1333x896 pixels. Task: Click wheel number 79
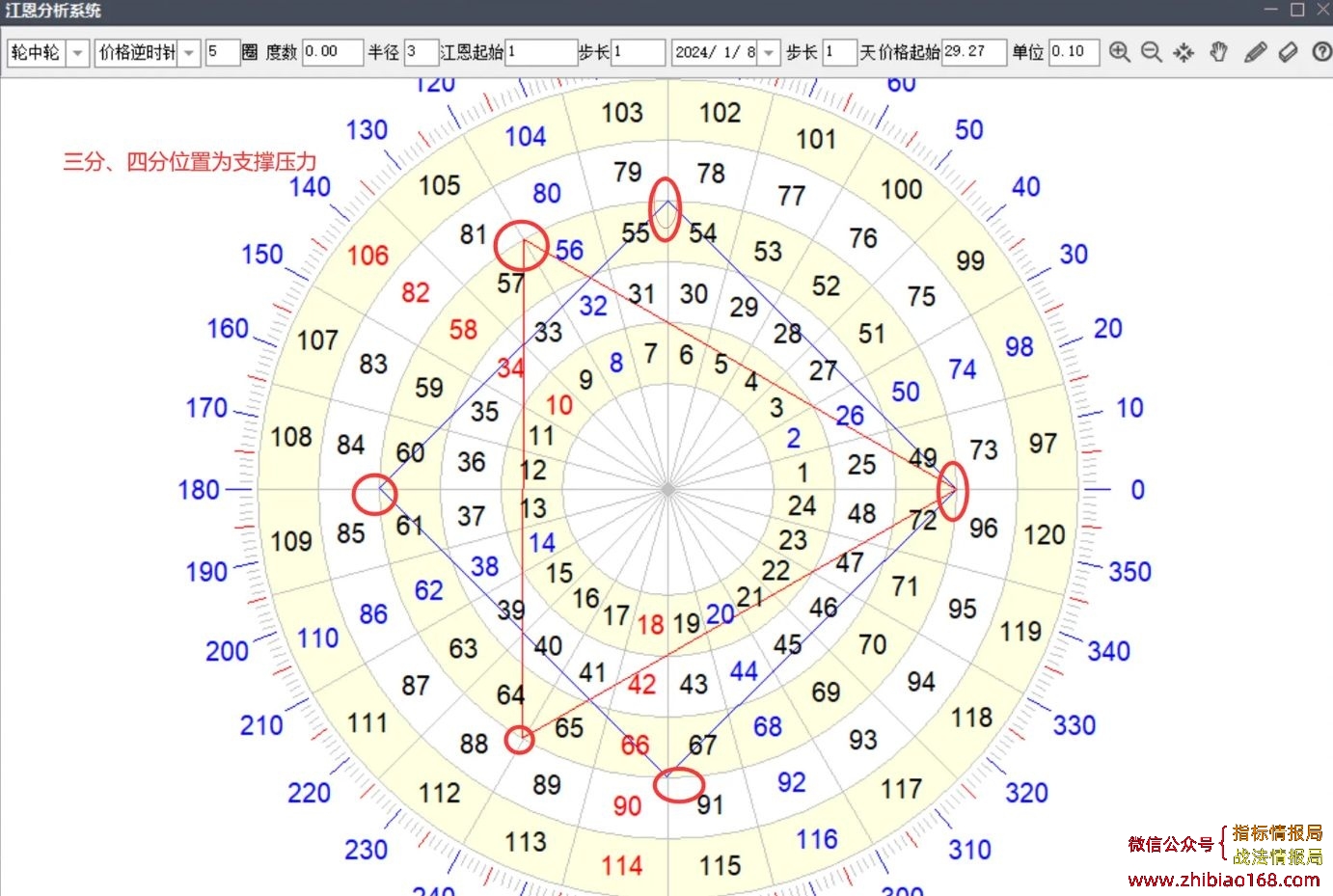(x=627, y=173)
